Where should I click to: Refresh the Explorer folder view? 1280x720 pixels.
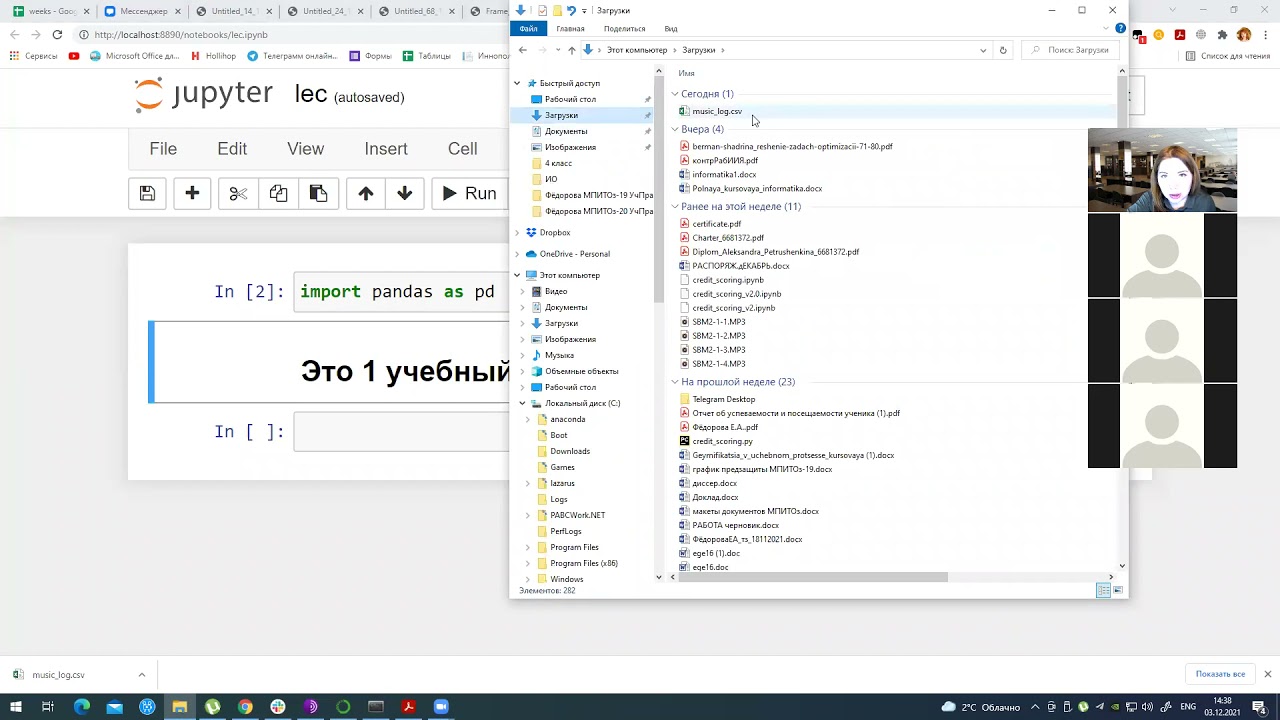[1003, 50]
